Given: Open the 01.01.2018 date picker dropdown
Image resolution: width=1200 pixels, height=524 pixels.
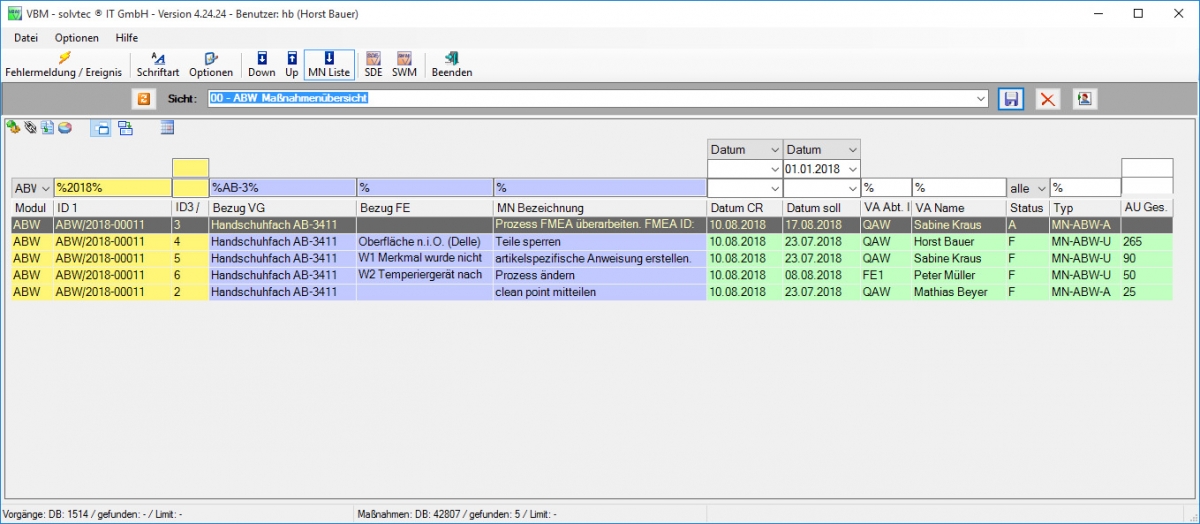Looking at the screenshot, I should tap(851, 169).
